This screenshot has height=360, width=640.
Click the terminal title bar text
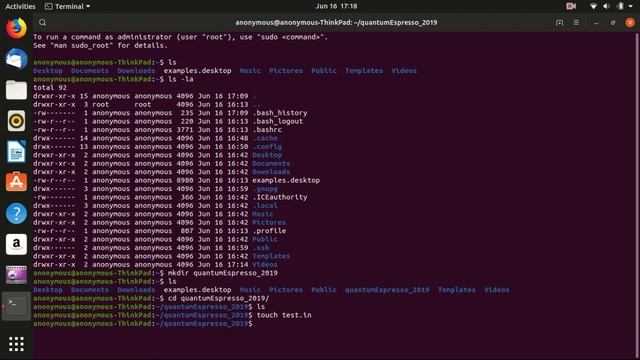[x=336, y=22]
